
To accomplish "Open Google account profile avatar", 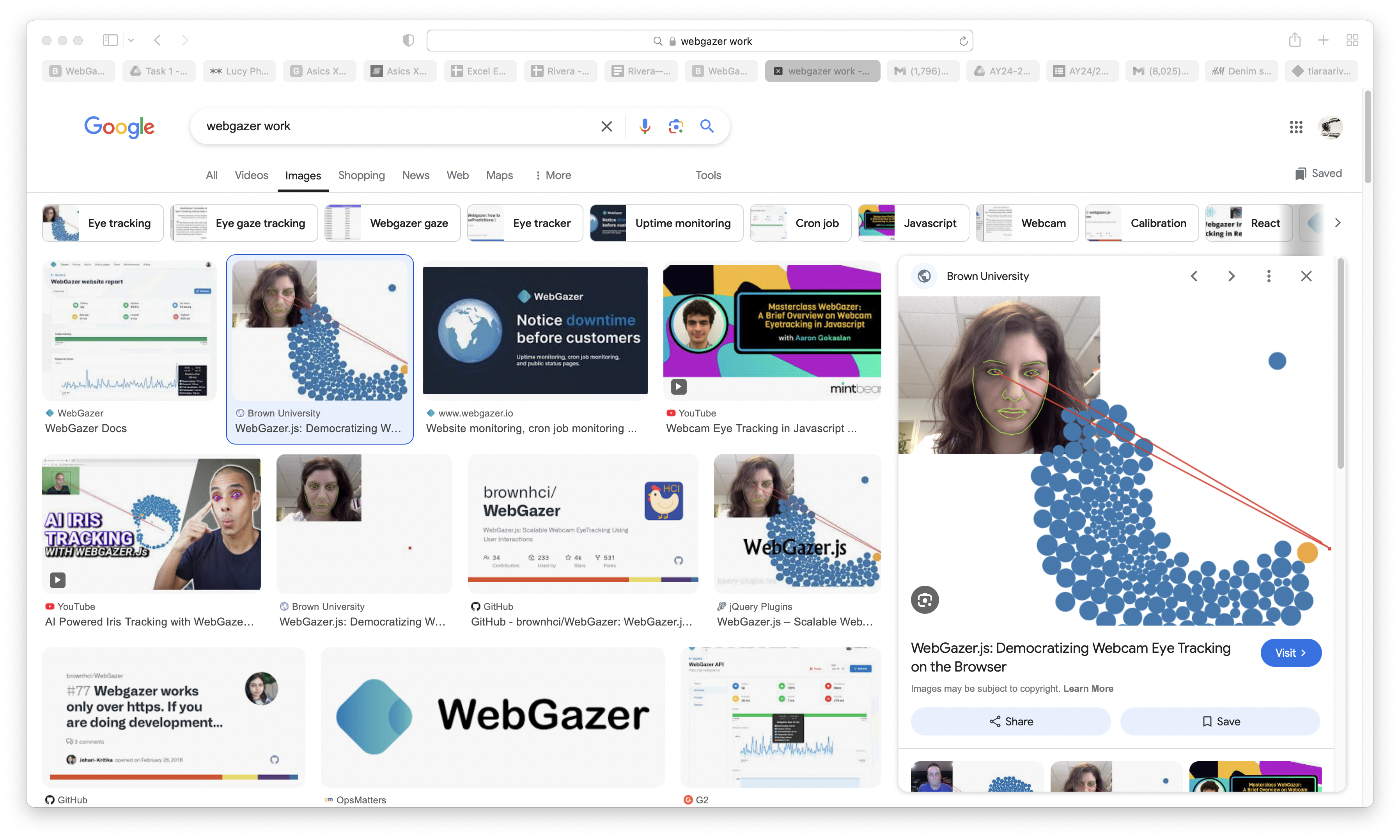I will tap(1331, 127).
